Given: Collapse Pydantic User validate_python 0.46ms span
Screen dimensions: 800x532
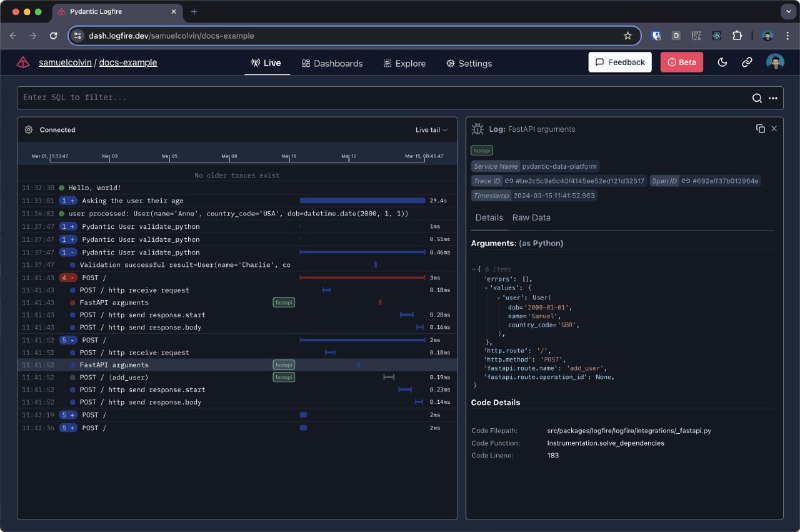Looking at the screenshot, I should tap(68, 252).
